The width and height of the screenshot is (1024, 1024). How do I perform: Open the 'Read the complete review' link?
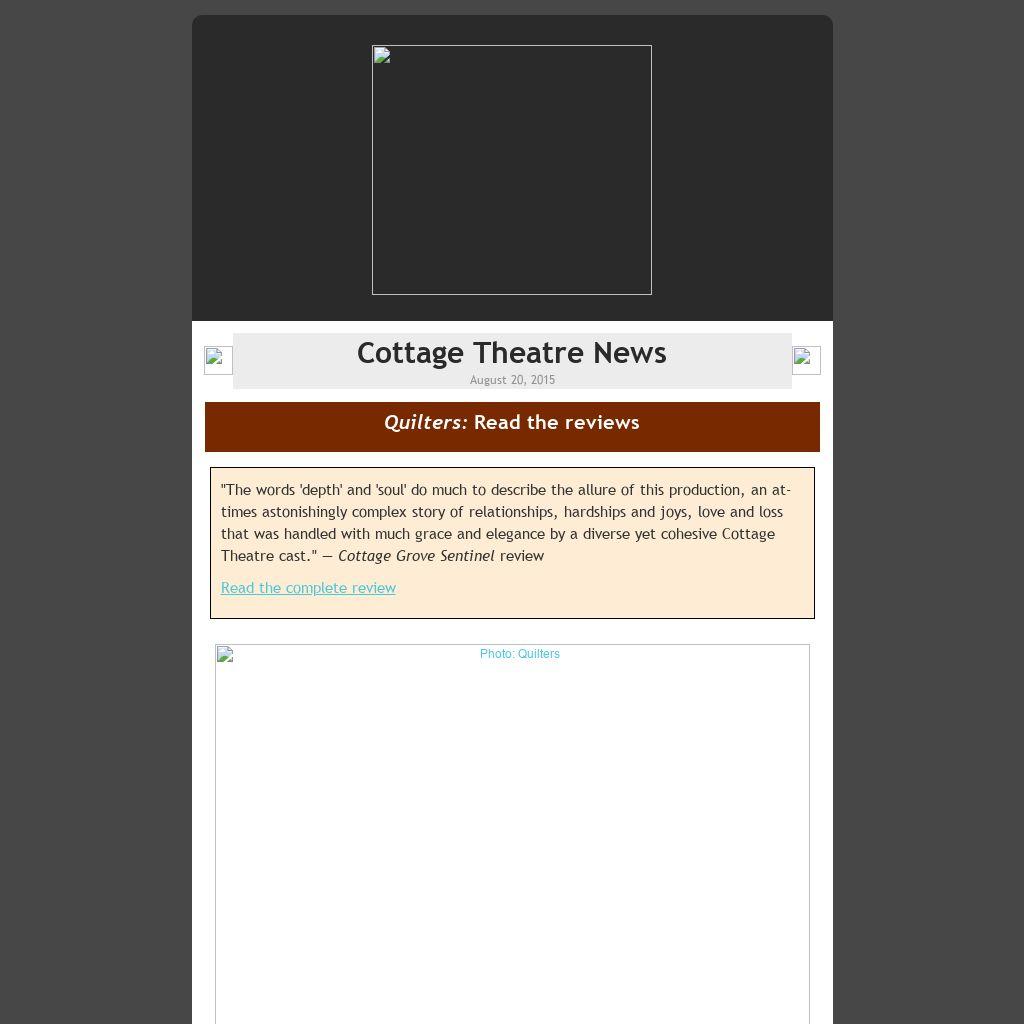pyautogui.click(x=308, y=588)
